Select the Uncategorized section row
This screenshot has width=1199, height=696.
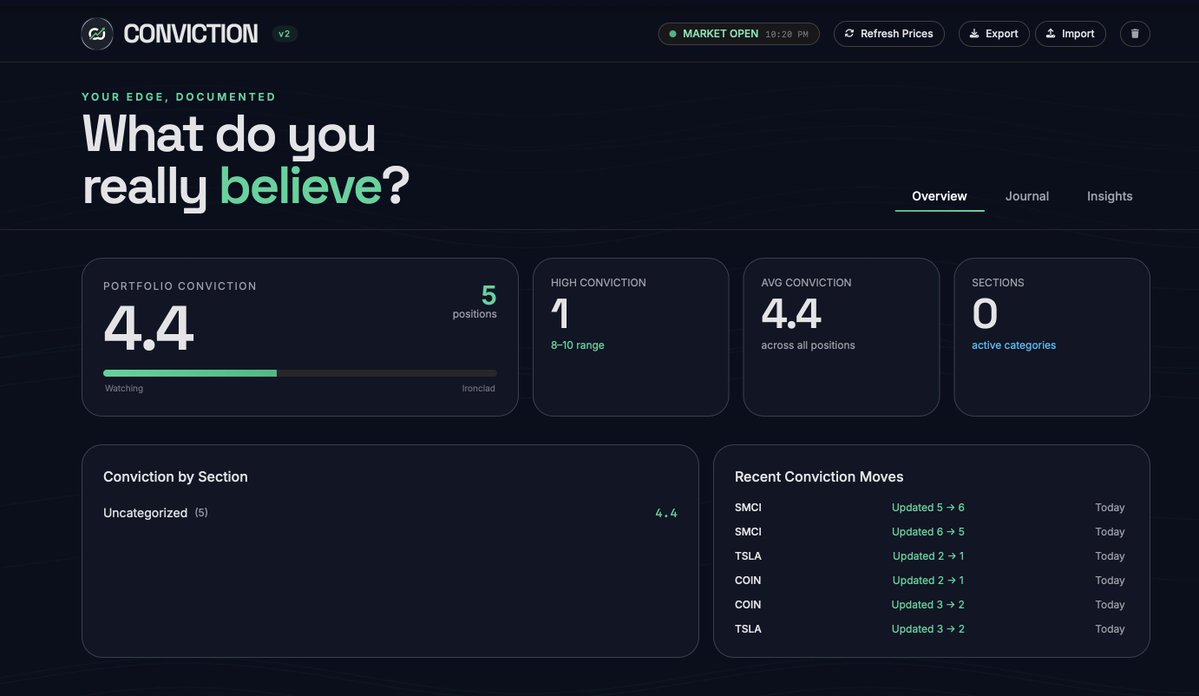390,512
